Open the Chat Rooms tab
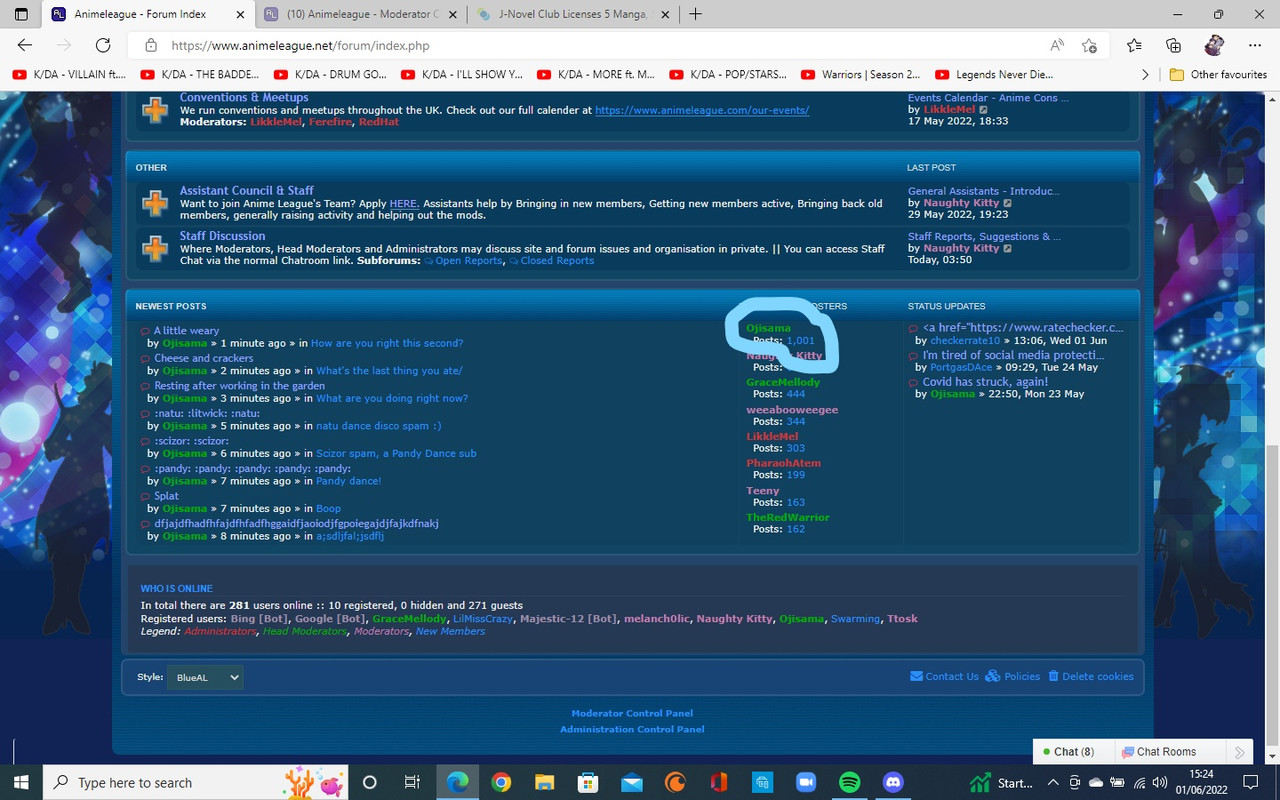 coord(1167,752)
